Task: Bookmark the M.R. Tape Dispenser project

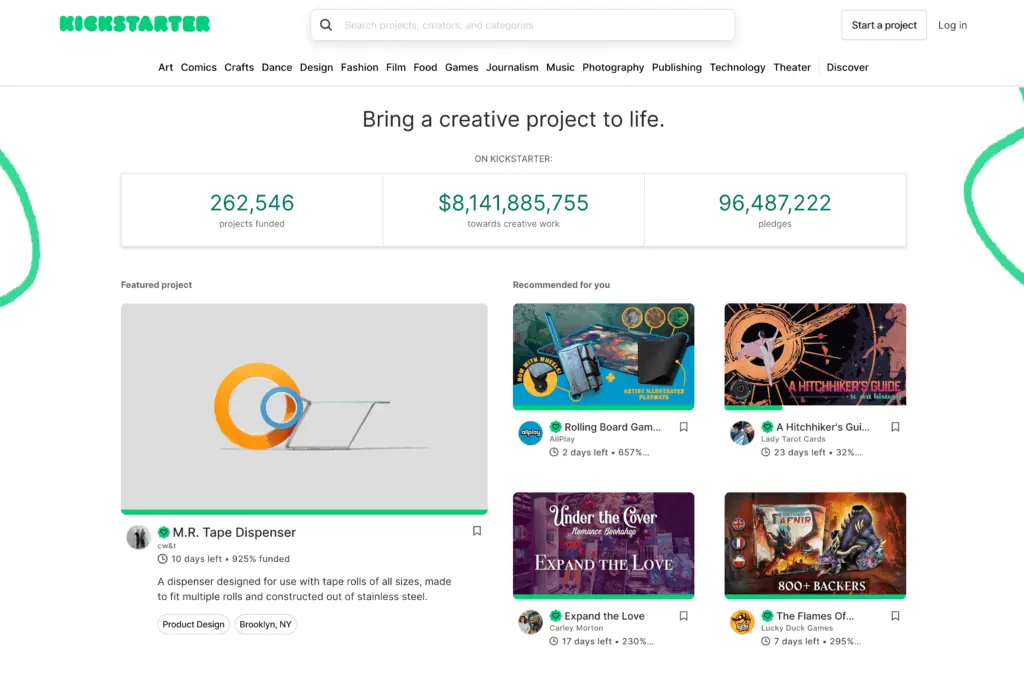Action: point(477,531)
